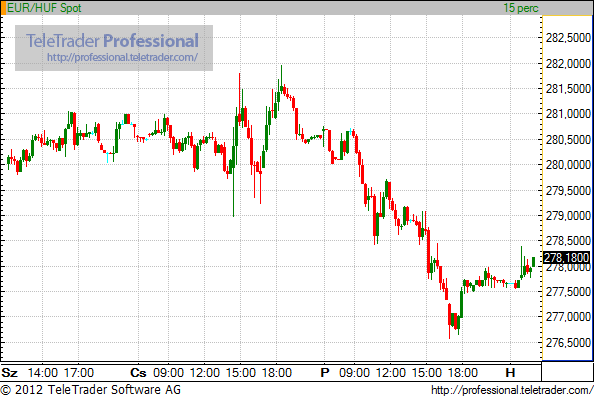The width and height of the screenshot is (594, 399).
Task: Select the Sz day marker on time axis
Action: click(x=9, y=372)
